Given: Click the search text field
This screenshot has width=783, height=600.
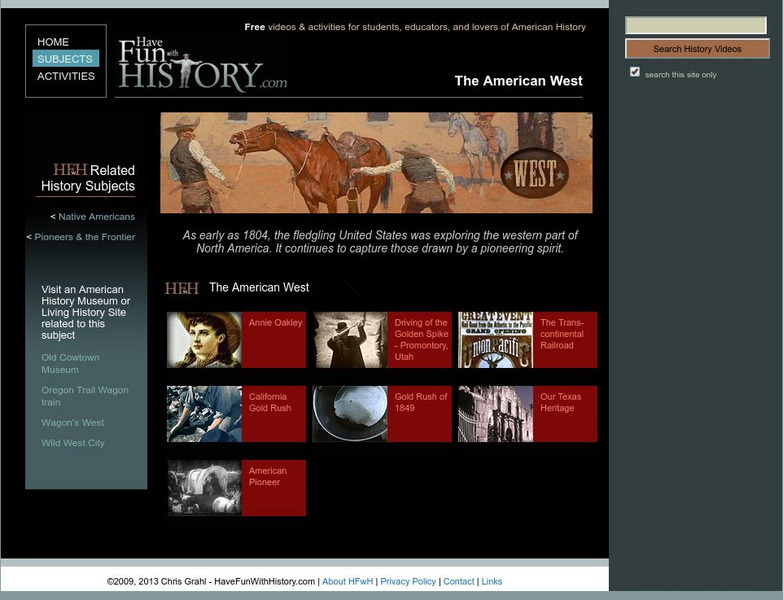Looking at the screenshot, I should (696, 25).
